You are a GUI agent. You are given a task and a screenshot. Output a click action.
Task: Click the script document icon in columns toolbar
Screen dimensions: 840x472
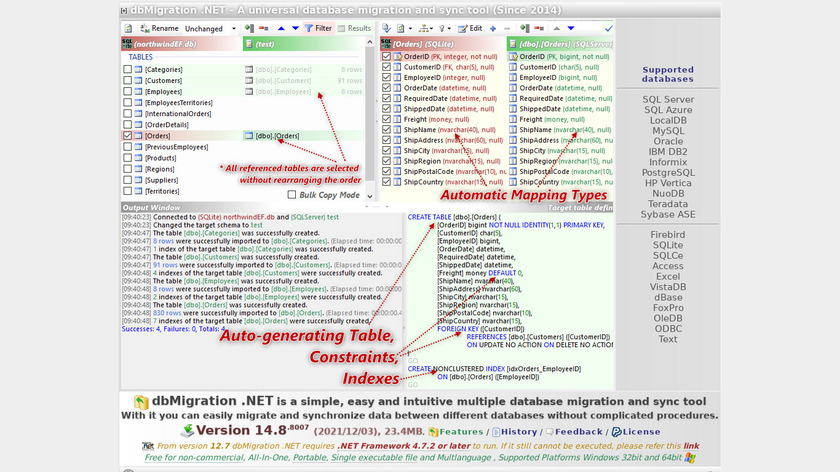click(x=400, y=28)
